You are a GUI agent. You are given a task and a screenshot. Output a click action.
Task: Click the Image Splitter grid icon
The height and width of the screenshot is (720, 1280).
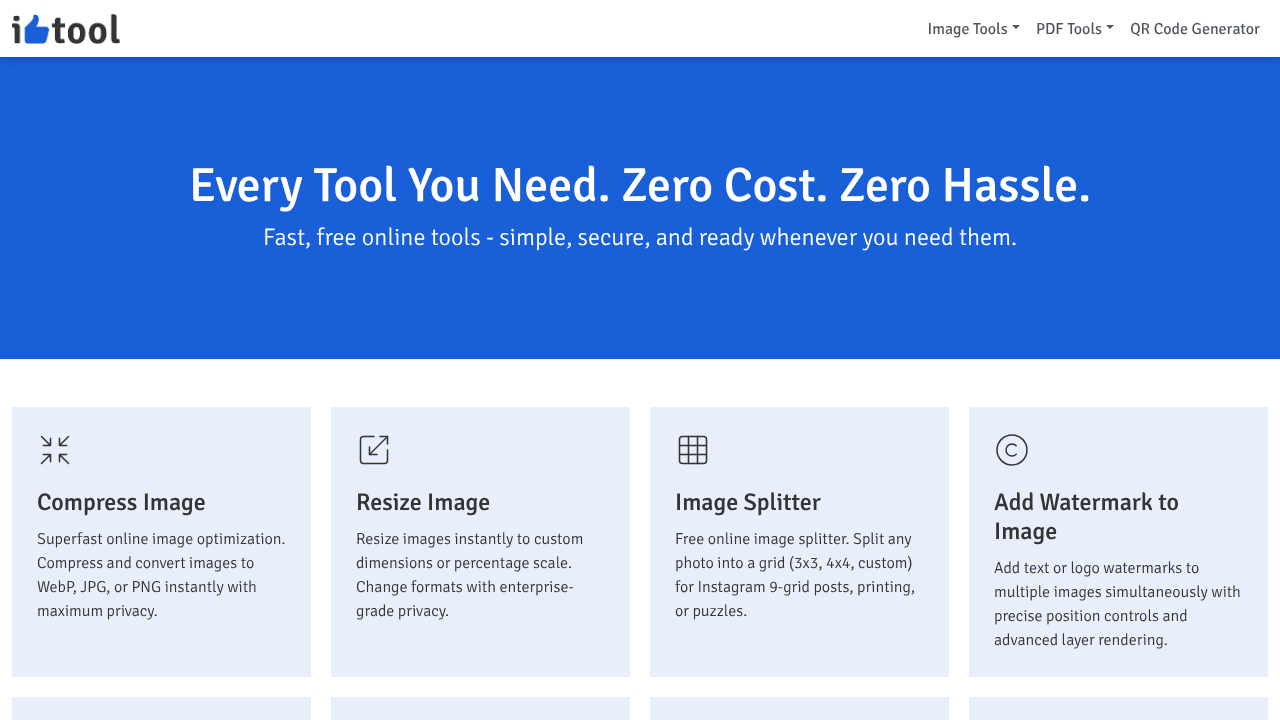[x=693, y=450]
